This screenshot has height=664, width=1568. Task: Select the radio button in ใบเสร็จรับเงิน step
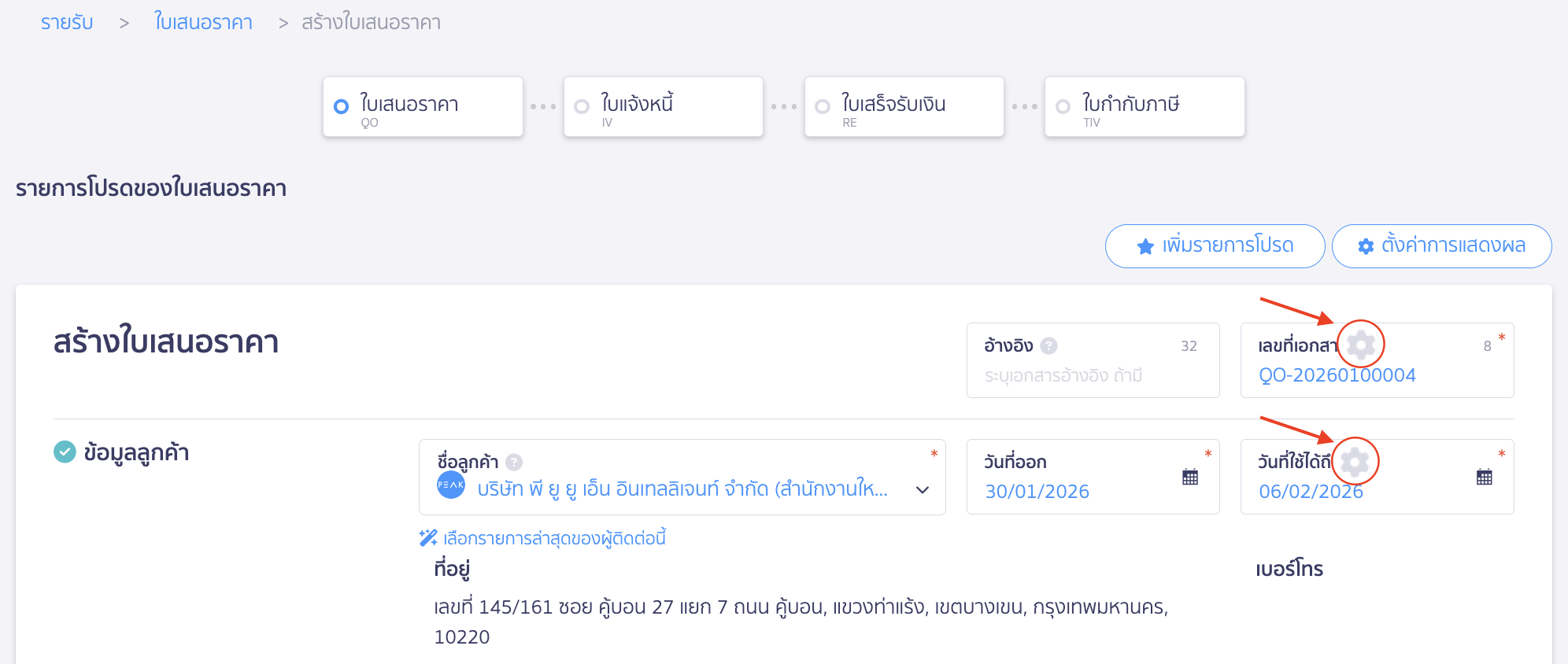click(822, 105)
